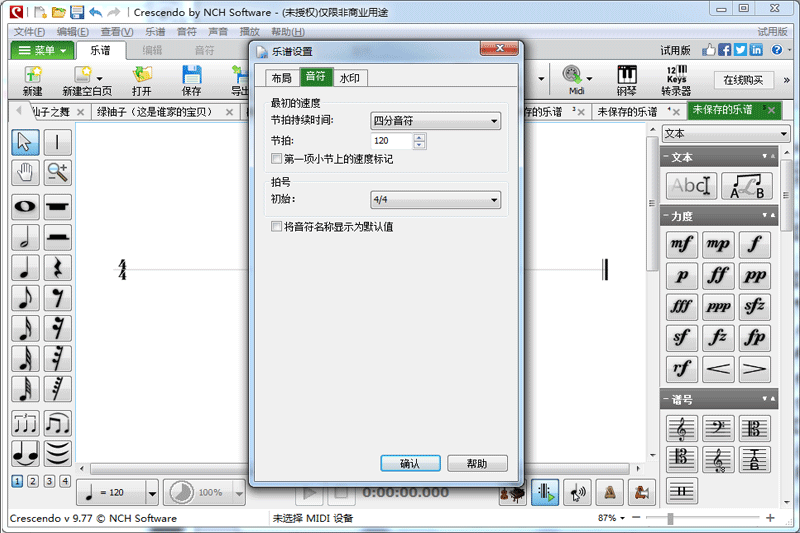
Task: Expand the New Blank Page dropdown arrow
Action: point(99,79)
